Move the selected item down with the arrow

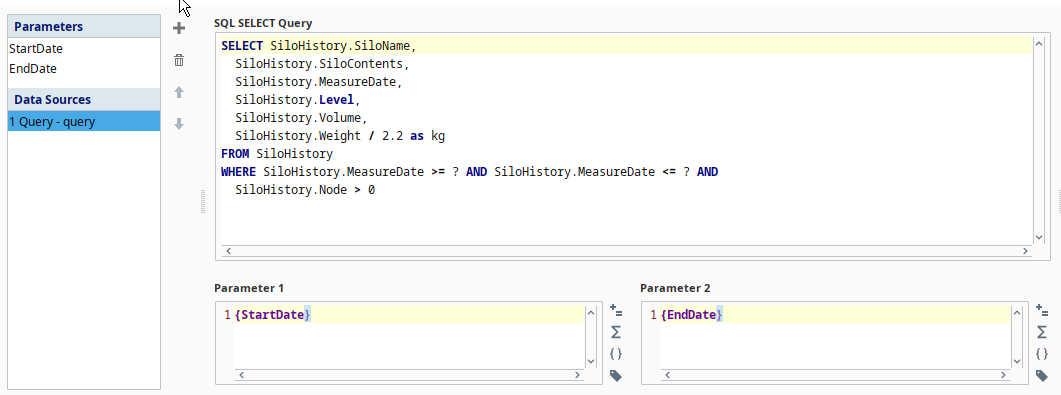point(179,124)
